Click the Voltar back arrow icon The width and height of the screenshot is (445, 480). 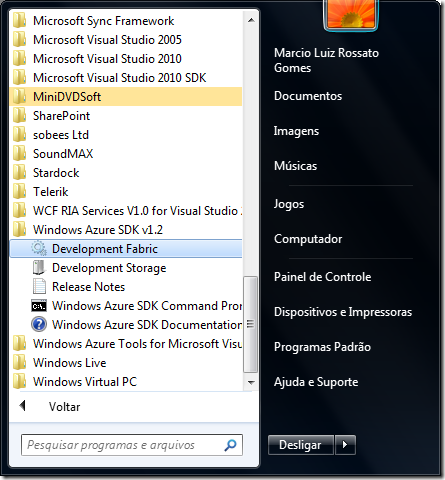click(x=23, y=406)
